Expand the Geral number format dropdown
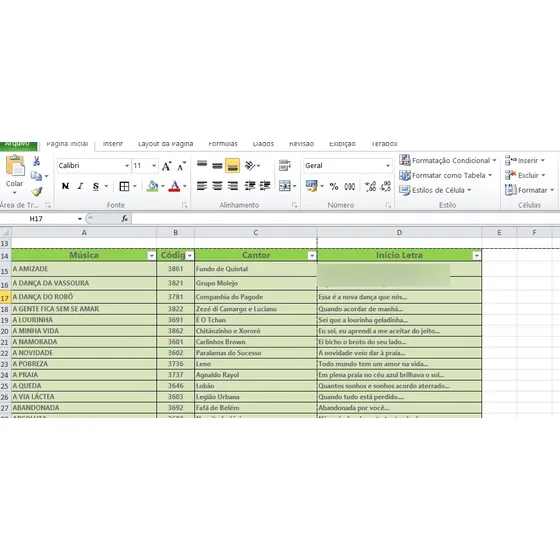 [x=388, y=166]
